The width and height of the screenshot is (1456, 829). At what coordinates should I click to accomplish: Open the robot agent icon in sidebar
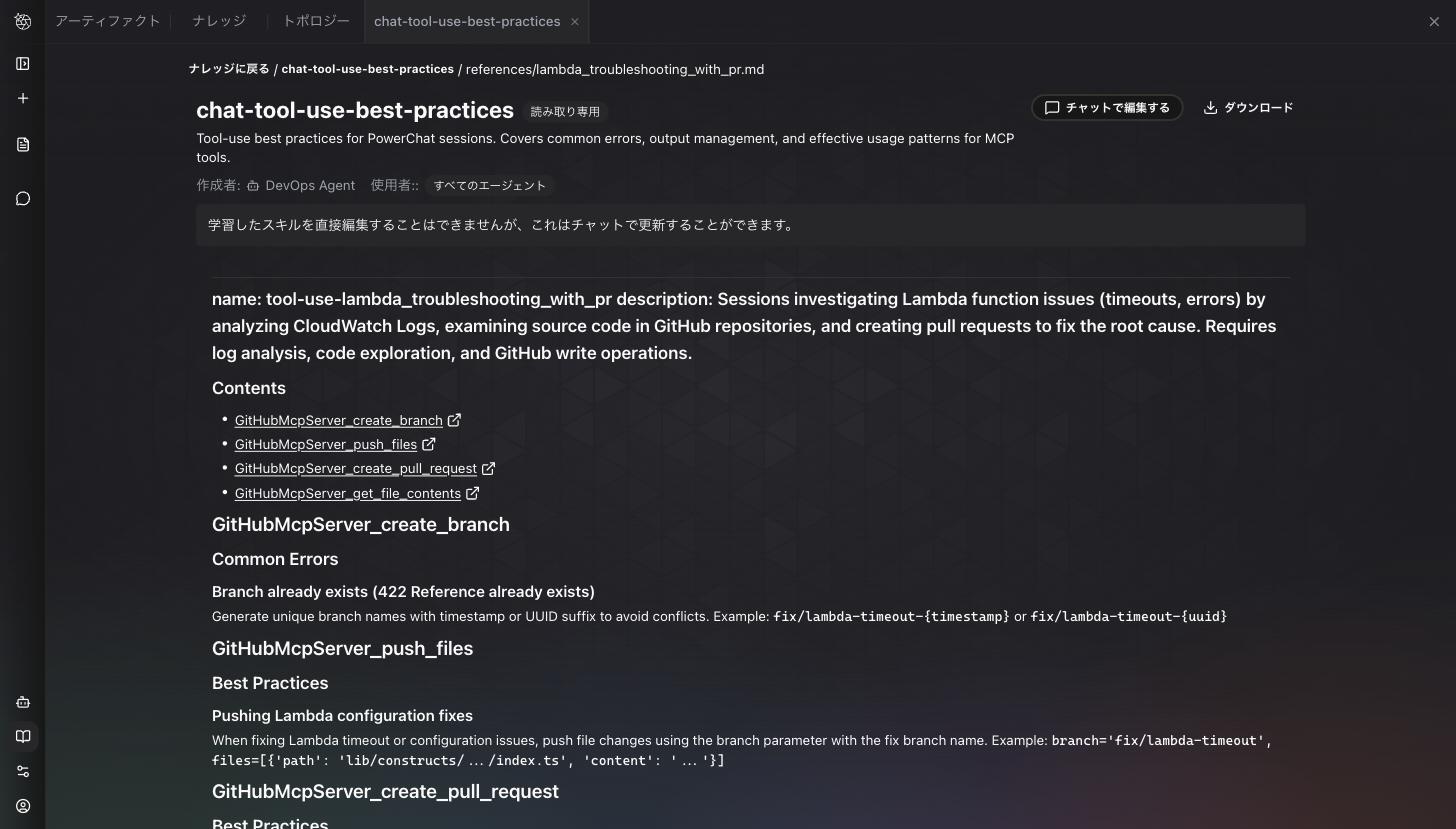click(x=23, y=702)
